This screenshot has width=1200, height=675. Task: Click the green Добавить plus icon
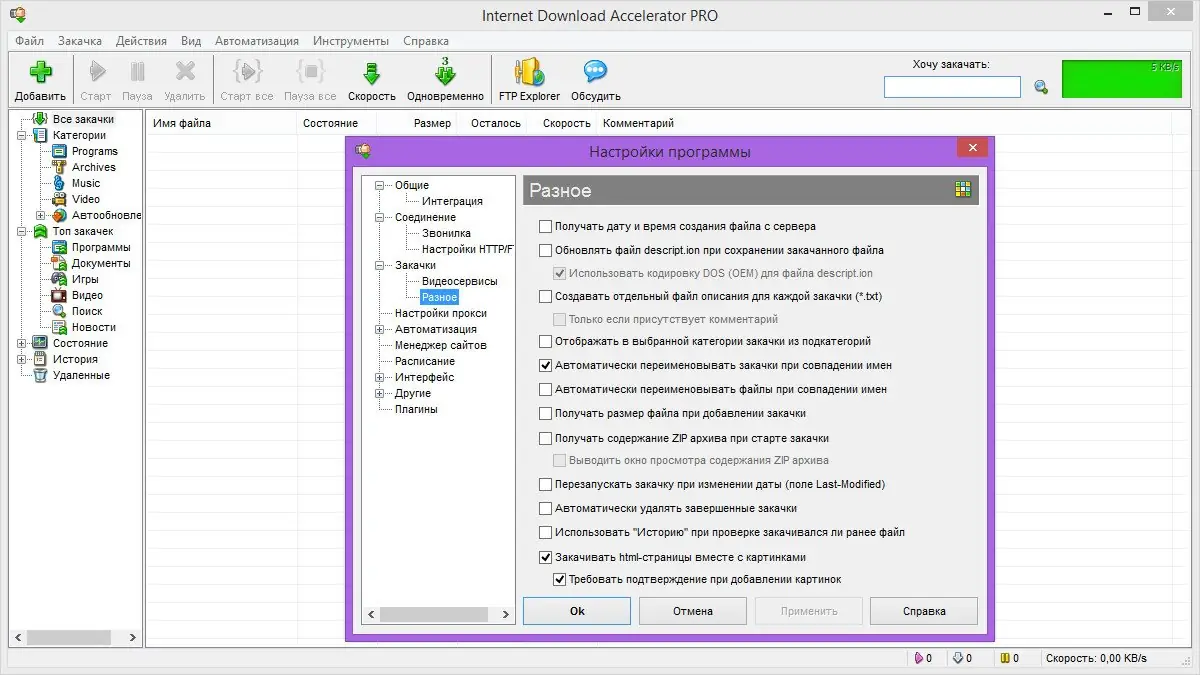click(x=40, y=73)
